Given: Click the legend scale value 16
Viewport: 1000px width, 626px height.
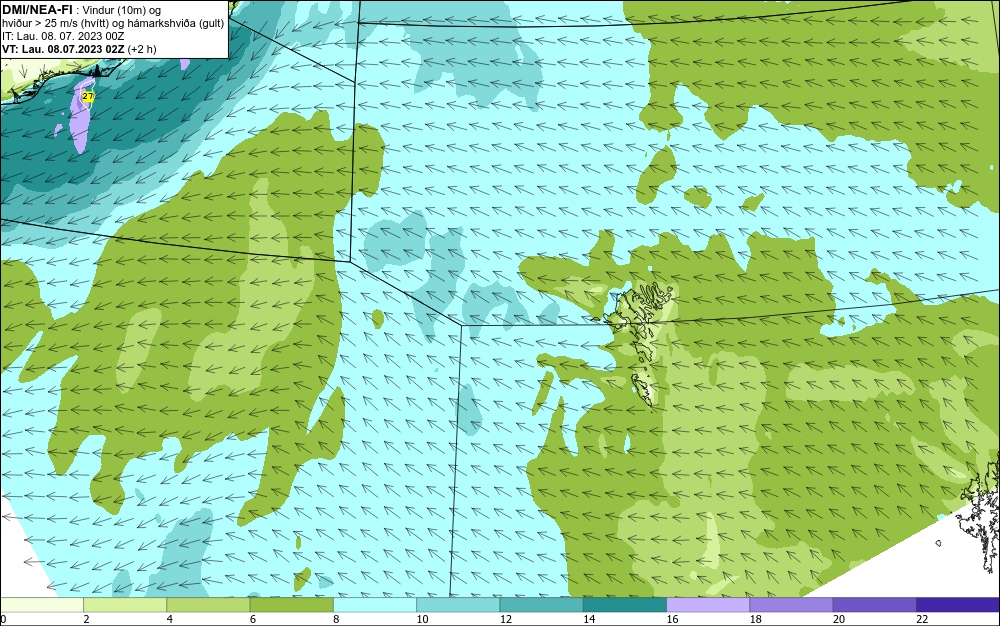Looking at the screenshot, I should 672,619.
